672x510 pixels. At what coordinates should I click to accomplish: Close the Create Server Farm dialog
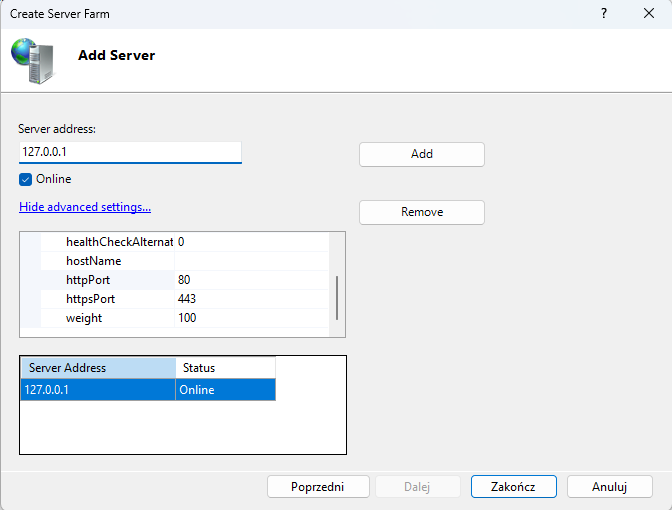[x=649, y=13]
